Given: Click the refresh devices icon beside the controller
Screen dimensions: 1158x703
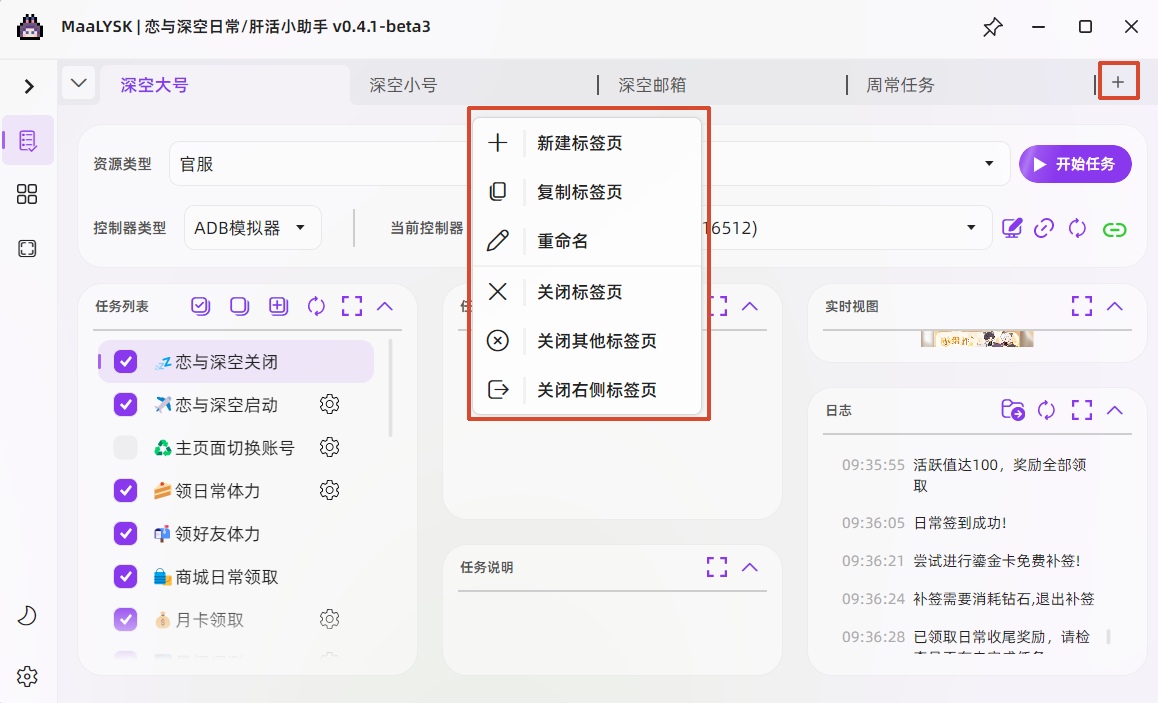Looking at the screenshot, I should pos(1078,228).
